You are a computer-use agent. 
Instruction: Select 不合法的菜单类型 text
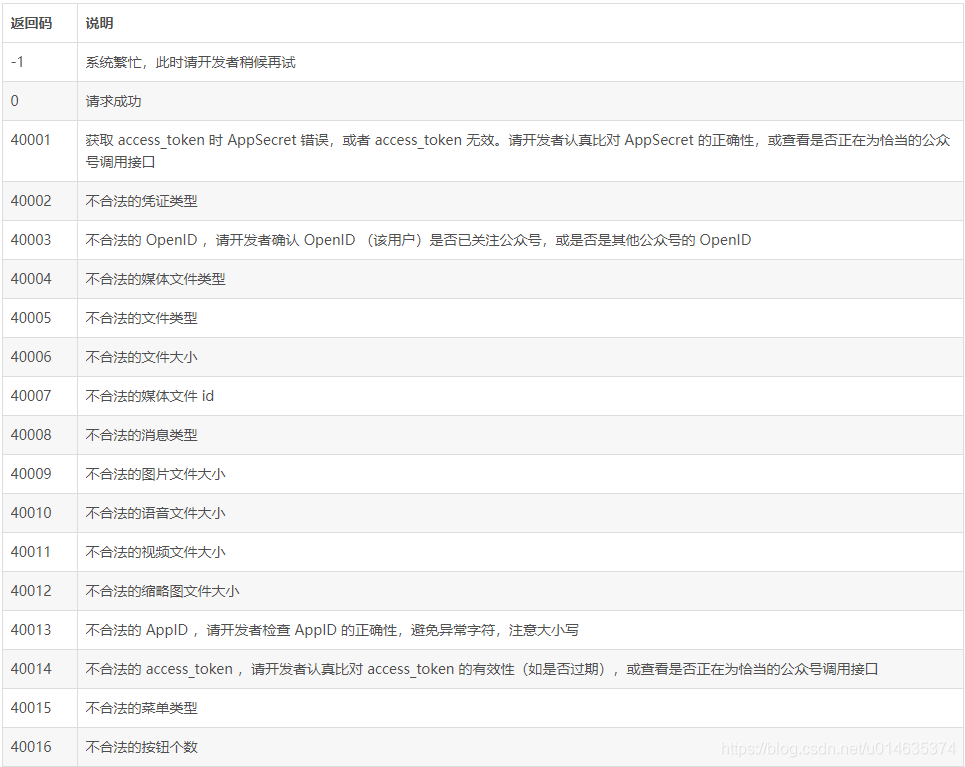[x=142, y=707]
